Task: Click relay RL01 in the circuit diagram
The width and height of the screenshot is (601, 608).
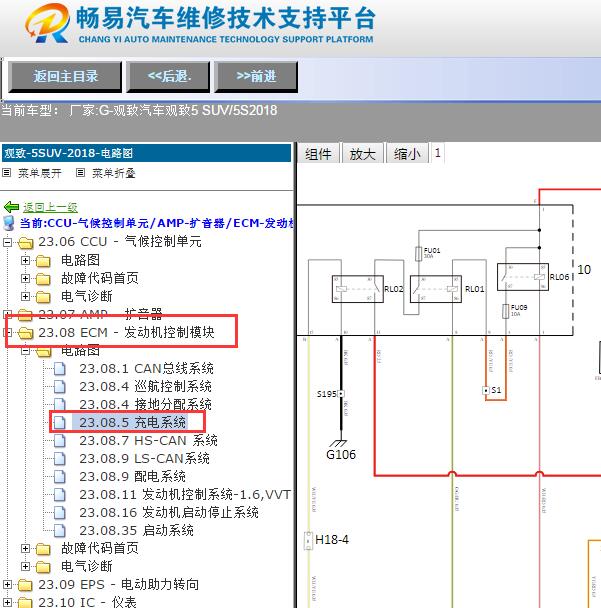Action: point(436,289)
